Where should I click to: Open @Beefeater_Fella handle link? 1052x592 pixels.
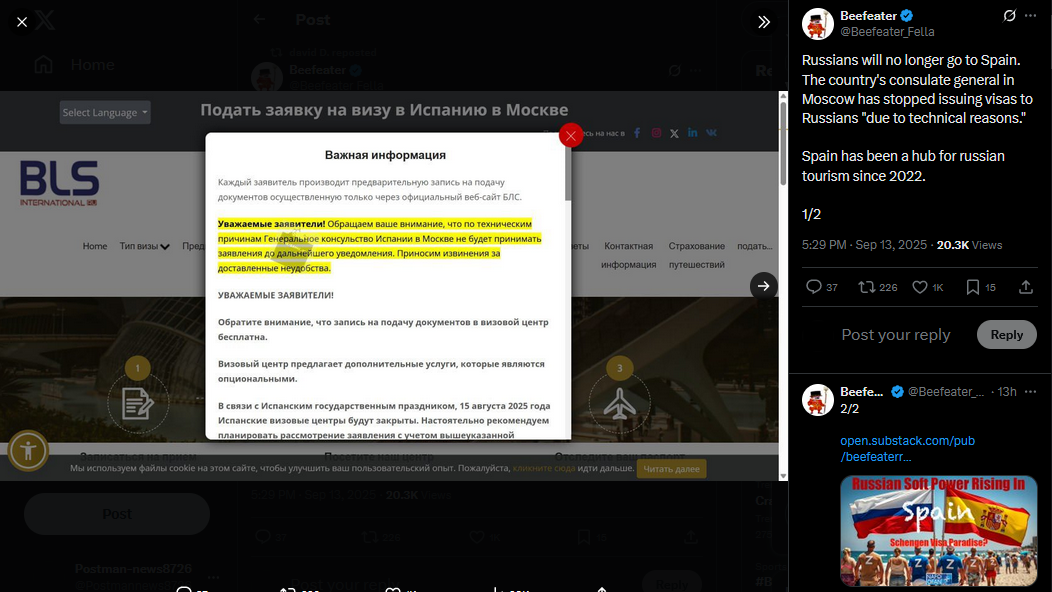click(887, 32)
